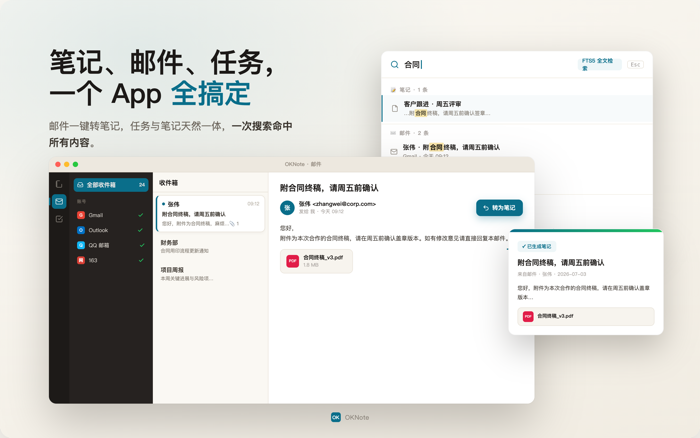The image size is (700, 438).
Task: Click the OKNote · 邮件 window title
Action: [x=303, y=164]
